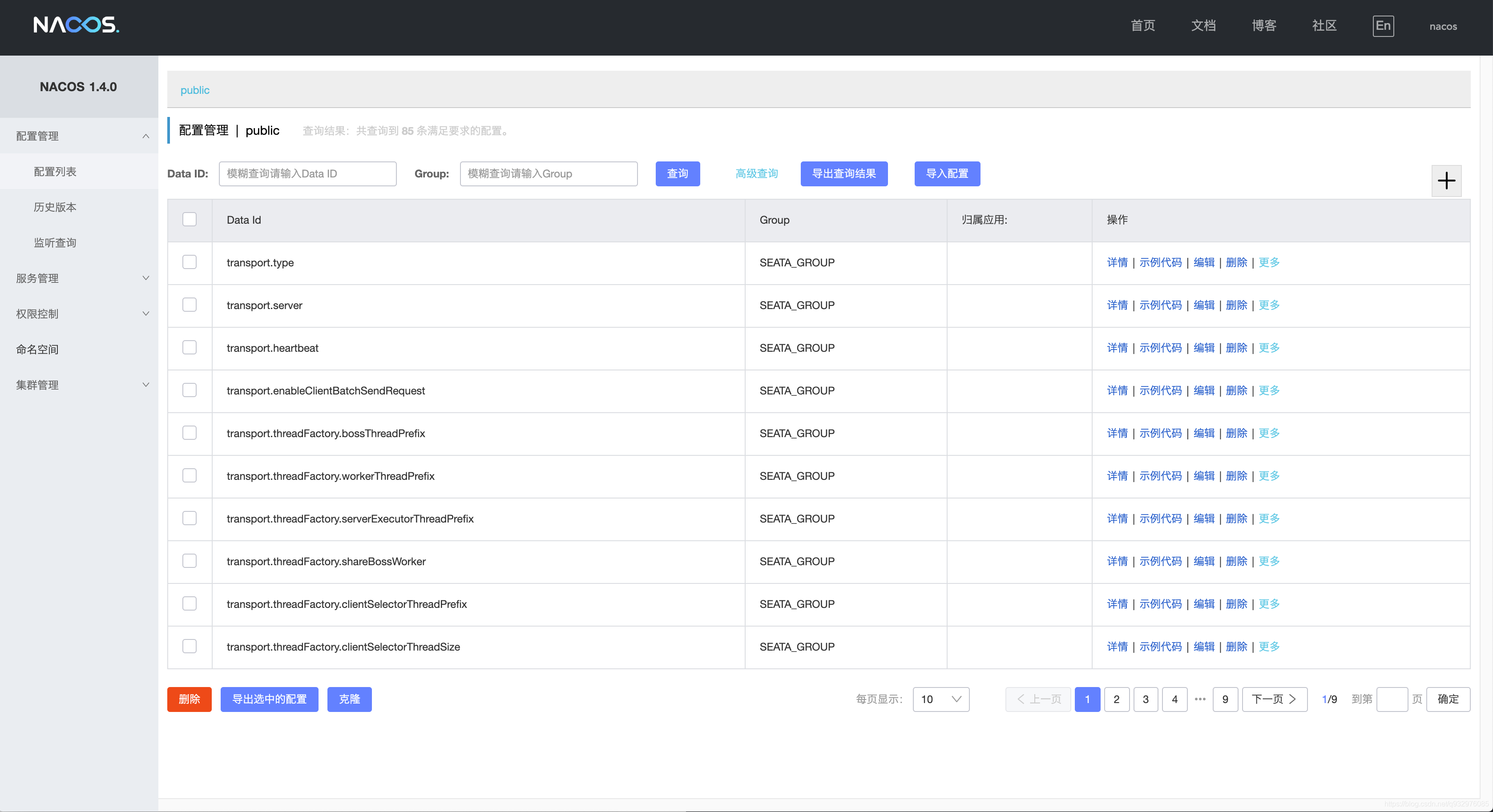1493x812 pixels.
Task: Go to page 2 in pagination
Action: (x=1117, y=699)
